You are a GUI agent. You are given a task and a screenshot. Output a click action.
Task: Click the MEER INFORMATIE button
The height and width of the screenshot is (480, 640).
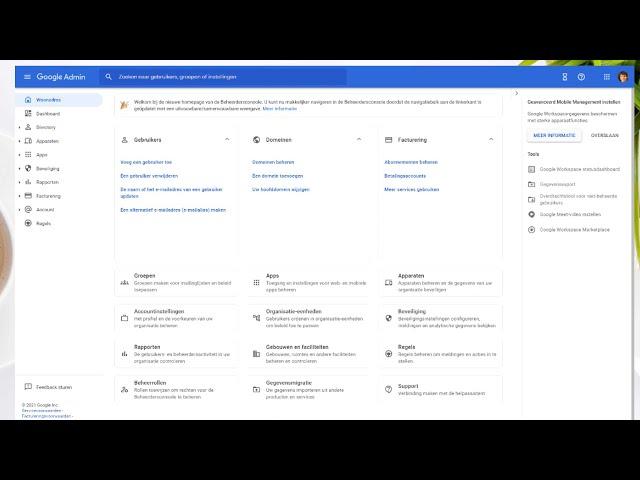554,135
